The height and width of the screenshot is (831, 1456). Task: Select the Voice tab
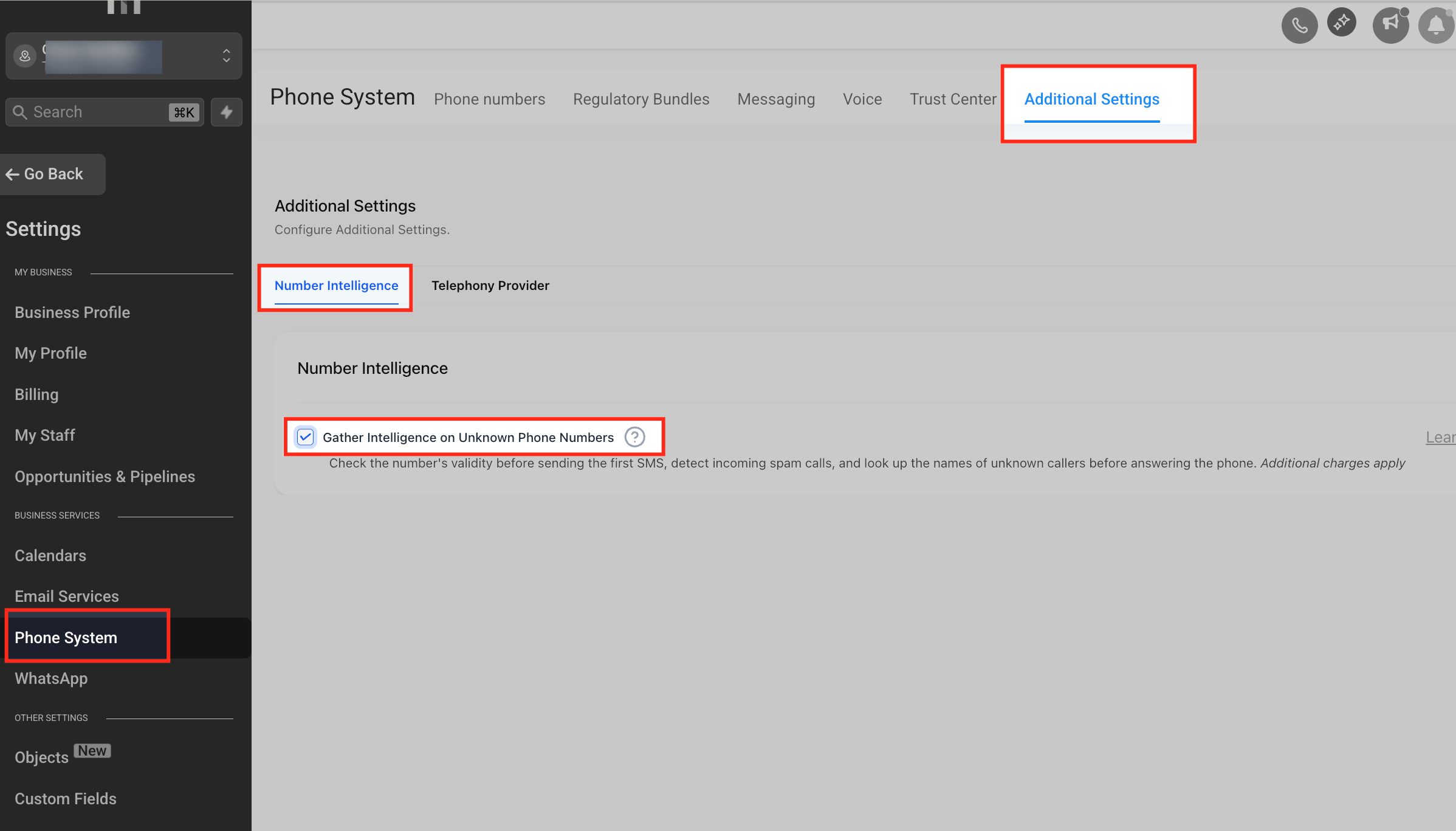click(x=862, y=99)
